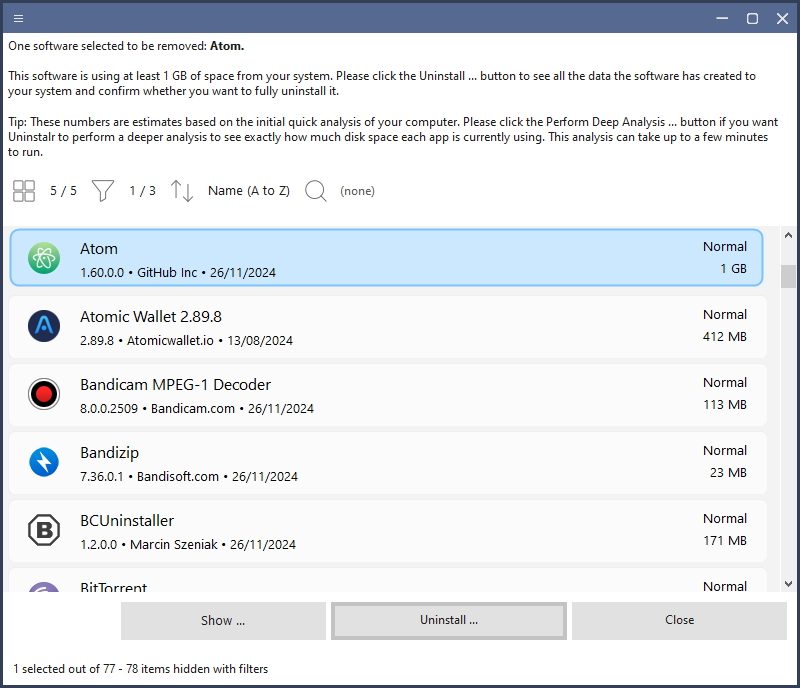Image resolution: width=800 pixels, height=688 pixels.
Task: Click the BCUninstaller app icon
Action: [x=44, y=530]
